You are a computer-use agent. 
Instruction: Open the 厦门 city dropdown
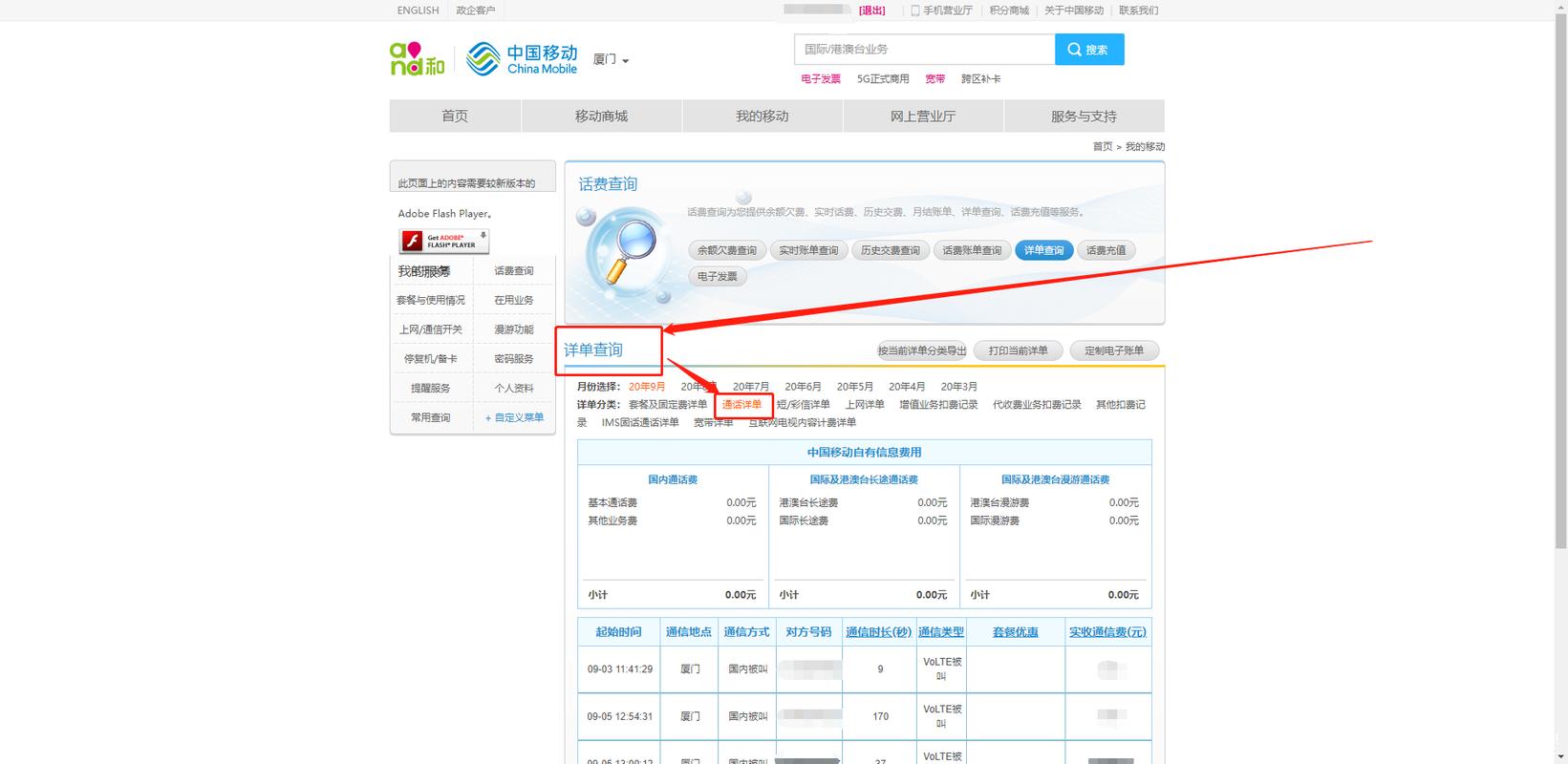tap(611, 59)
